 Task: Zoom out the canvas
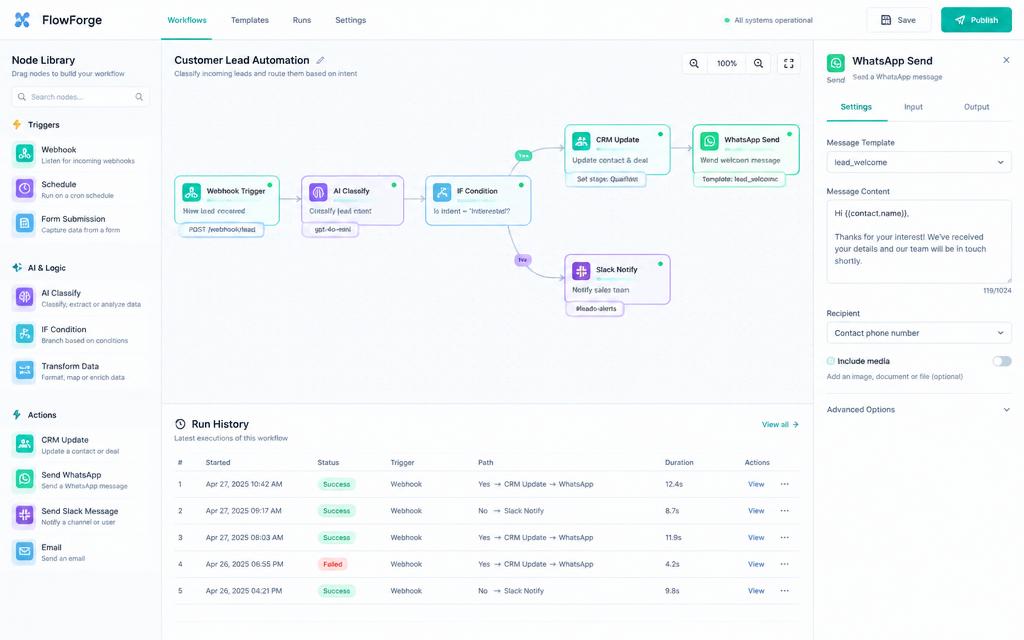click(694, 63)
